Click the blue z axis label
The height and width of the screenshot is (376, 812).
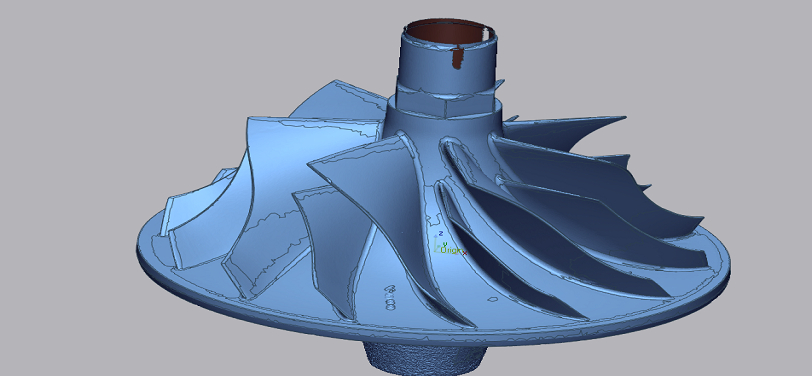441,234
